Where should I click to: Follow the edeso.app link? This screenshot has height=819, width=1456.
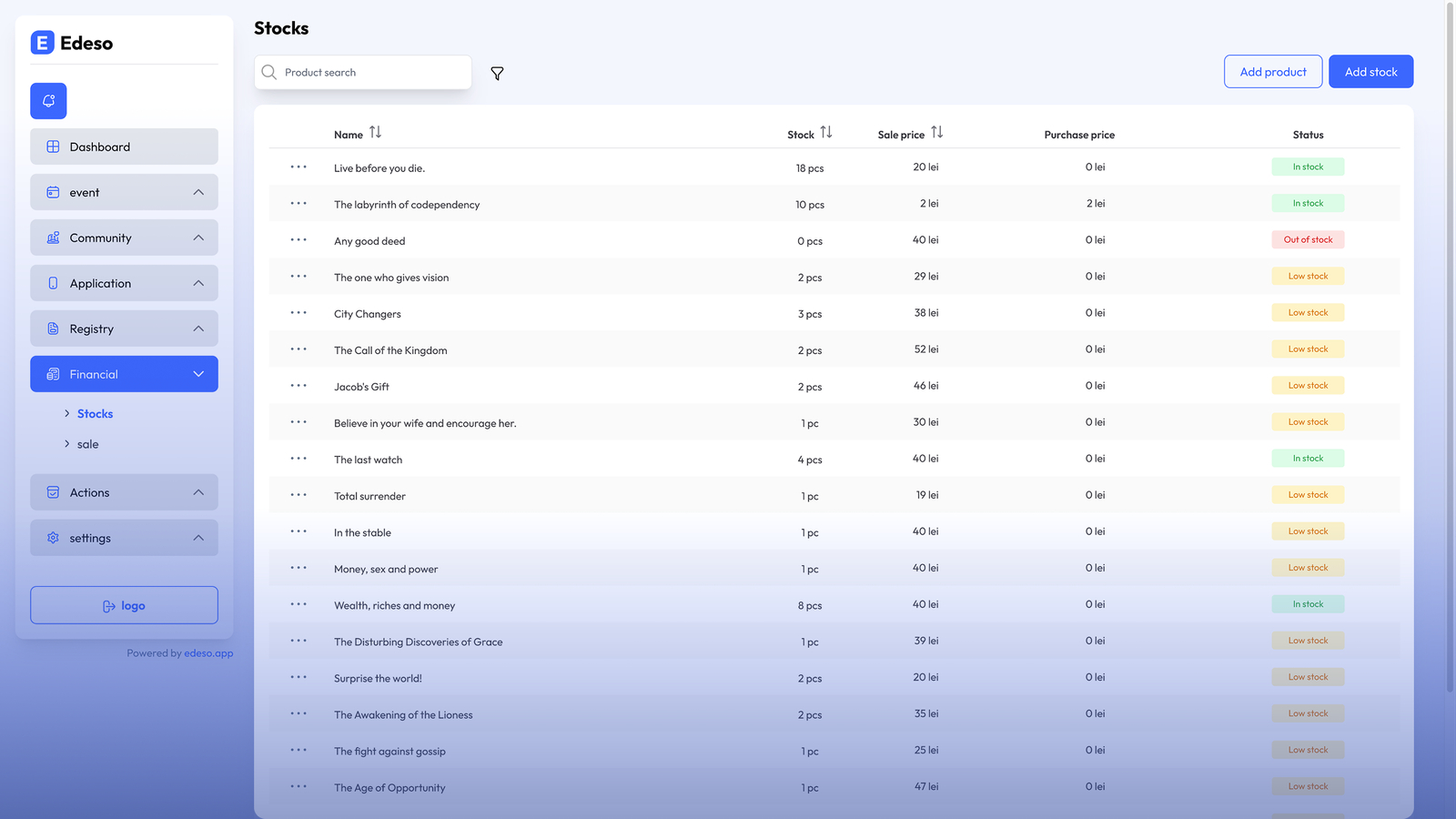point(208,653)
